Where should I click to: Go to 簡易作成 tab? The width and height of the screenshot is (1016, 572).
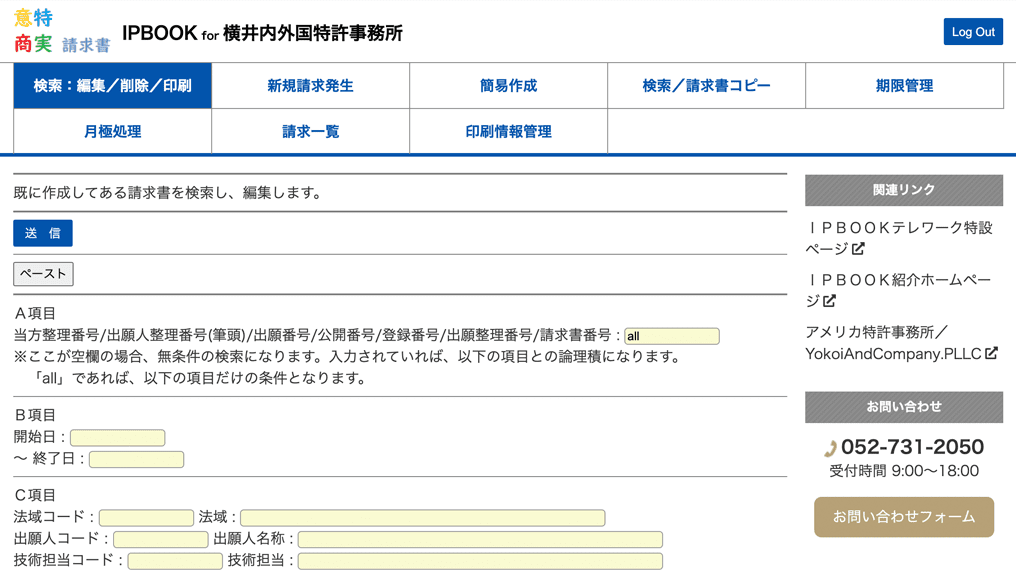click(x=509, y=86)
